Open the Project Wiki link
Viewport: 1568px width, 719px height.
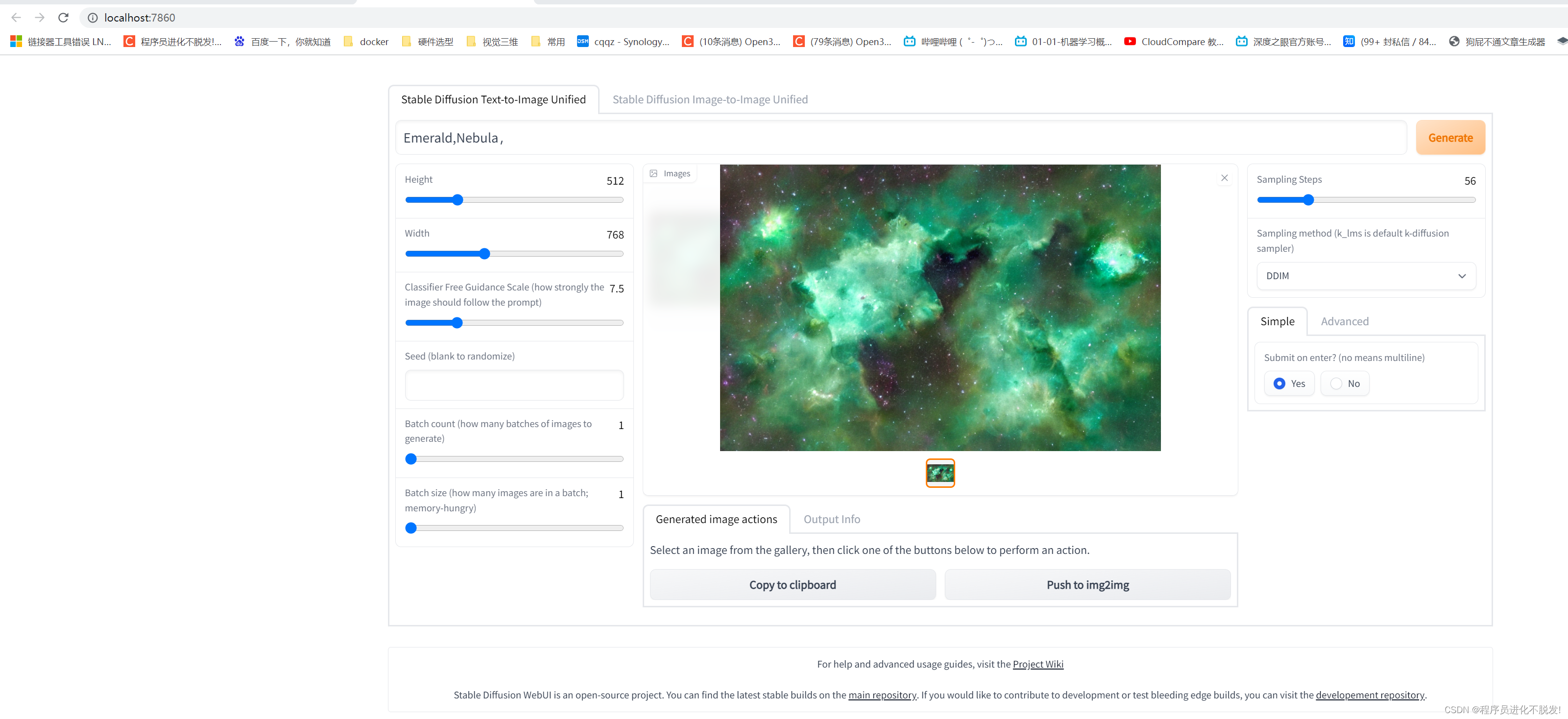(x=1038, y=664)
